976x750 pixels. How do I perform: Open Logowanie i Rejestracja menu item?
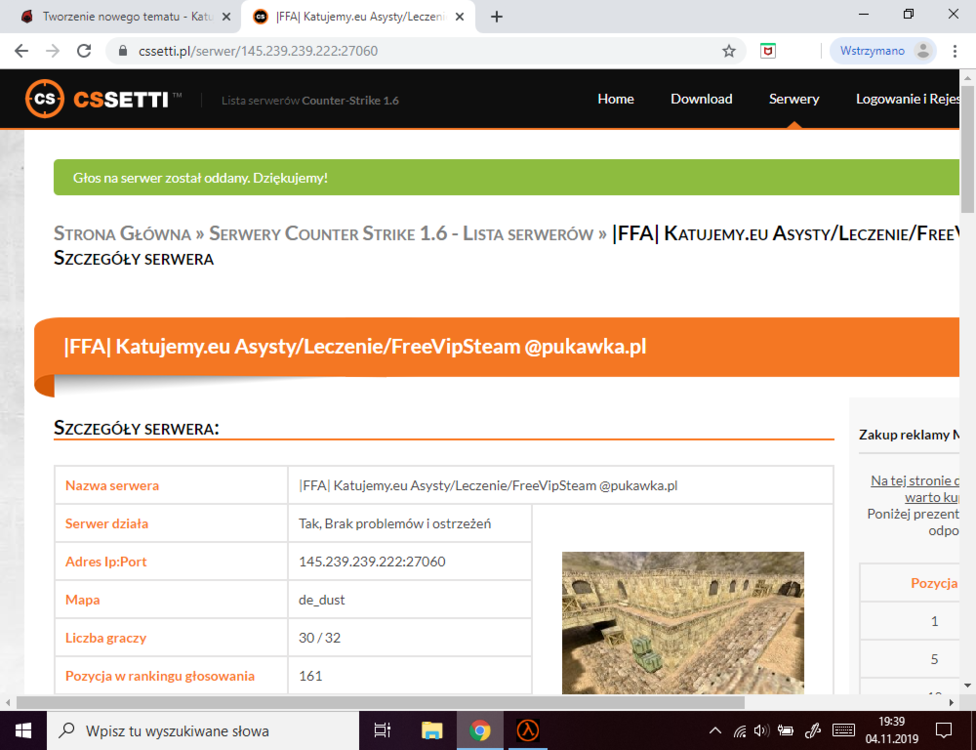pyautogui.click(x=908, y=99)
